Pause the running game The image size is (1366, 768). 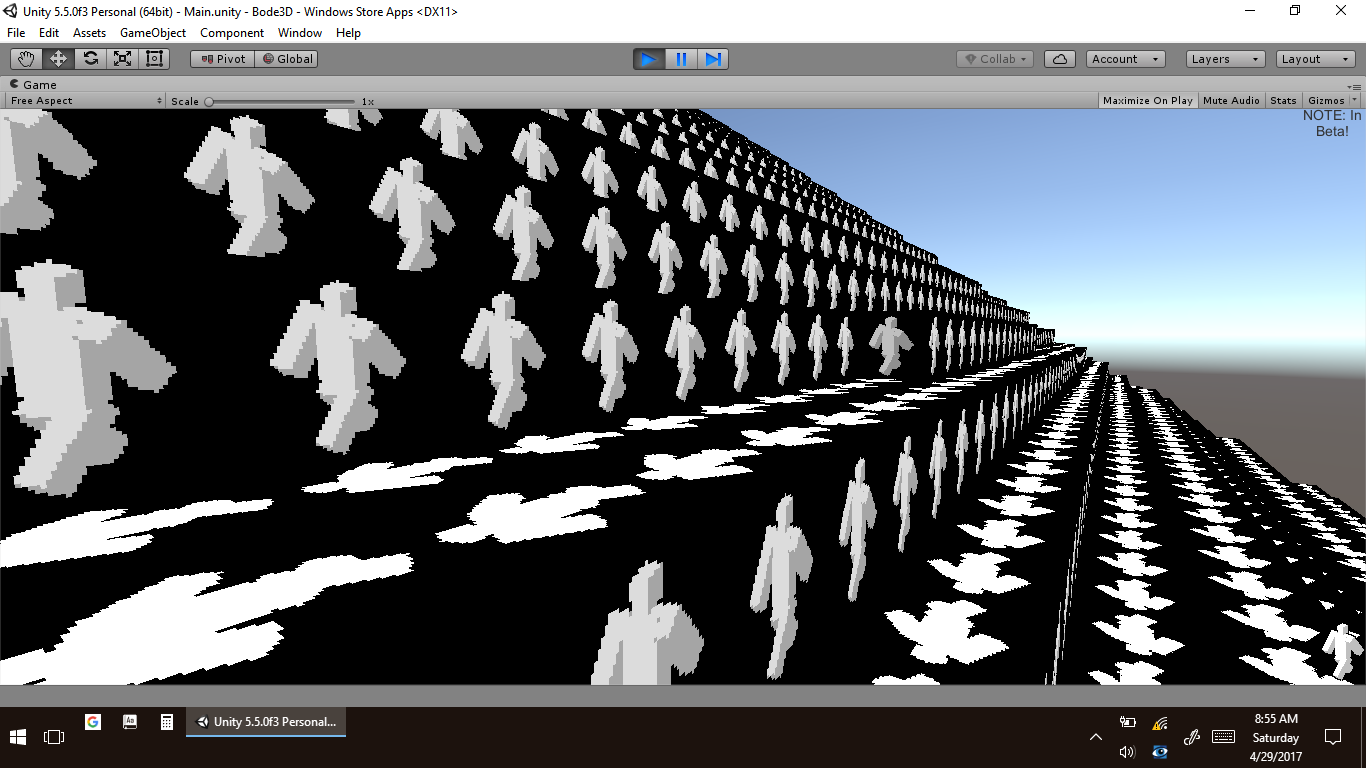coord(681,59)
